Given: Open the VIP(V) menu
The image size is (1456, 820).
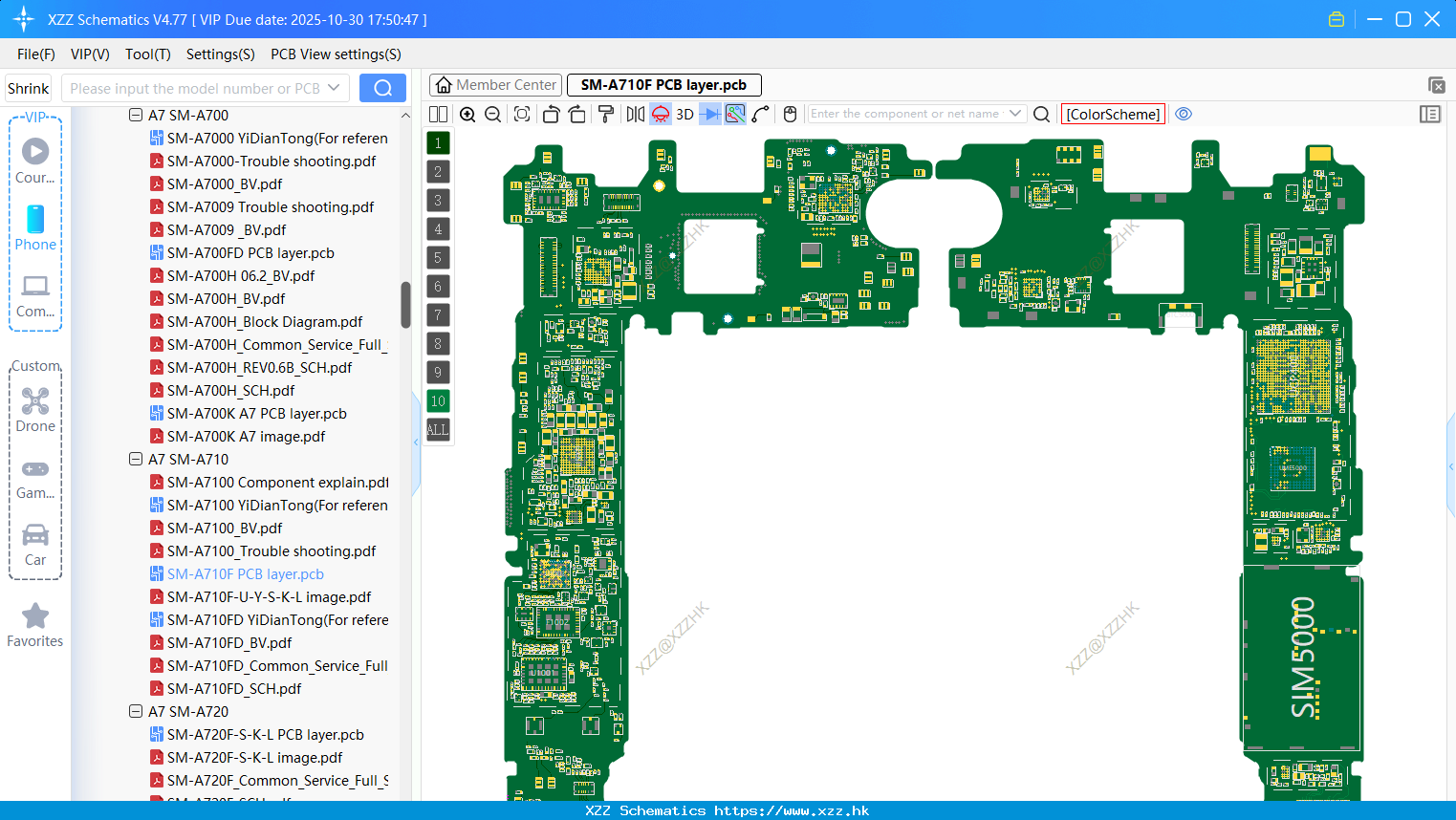Looking at the screenshot, I should (90, 54).
